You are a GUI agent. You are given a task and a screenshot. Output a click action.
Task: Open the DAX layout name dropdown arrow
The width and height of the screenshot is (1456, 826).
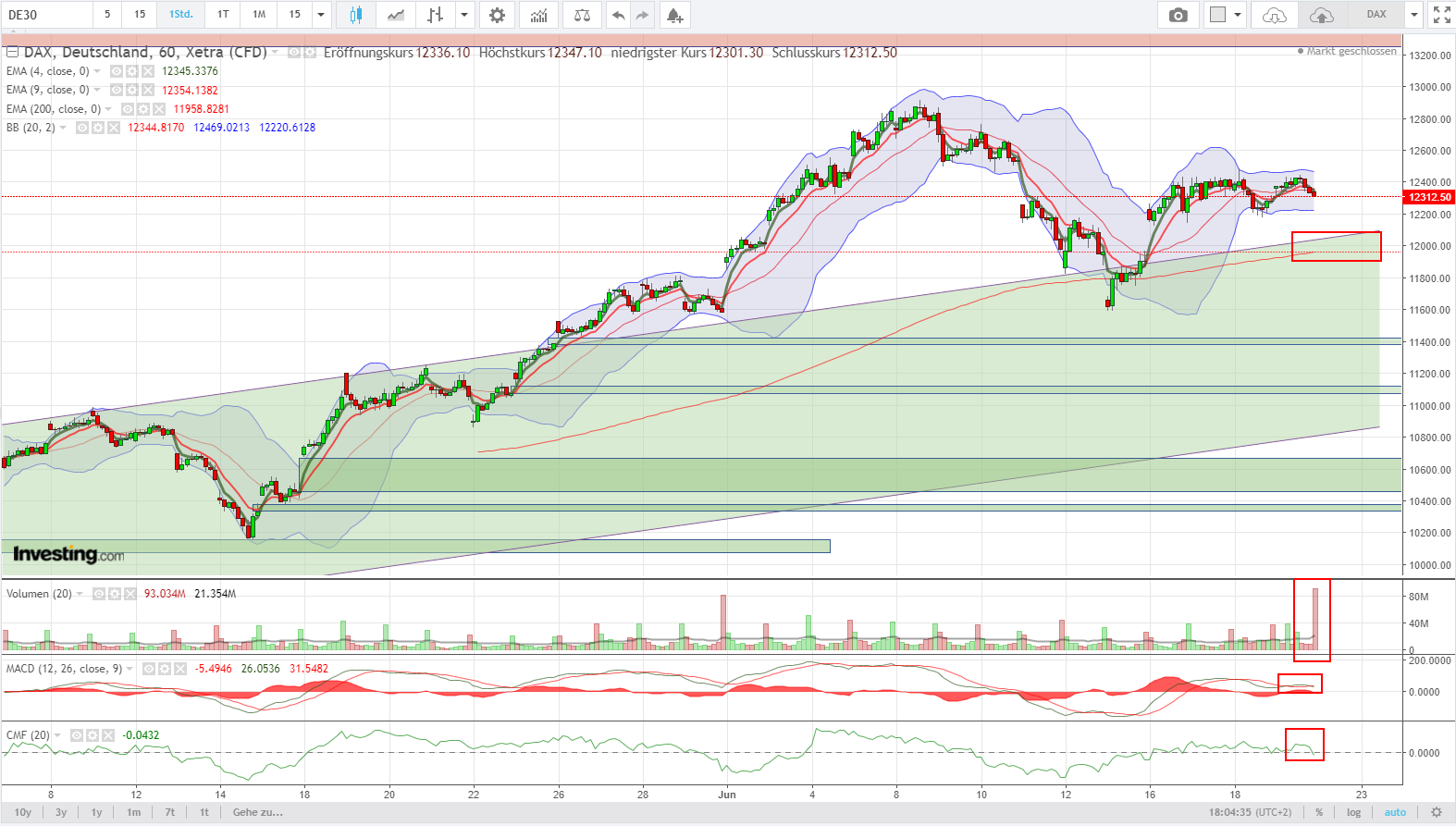tap(1413, 15)
